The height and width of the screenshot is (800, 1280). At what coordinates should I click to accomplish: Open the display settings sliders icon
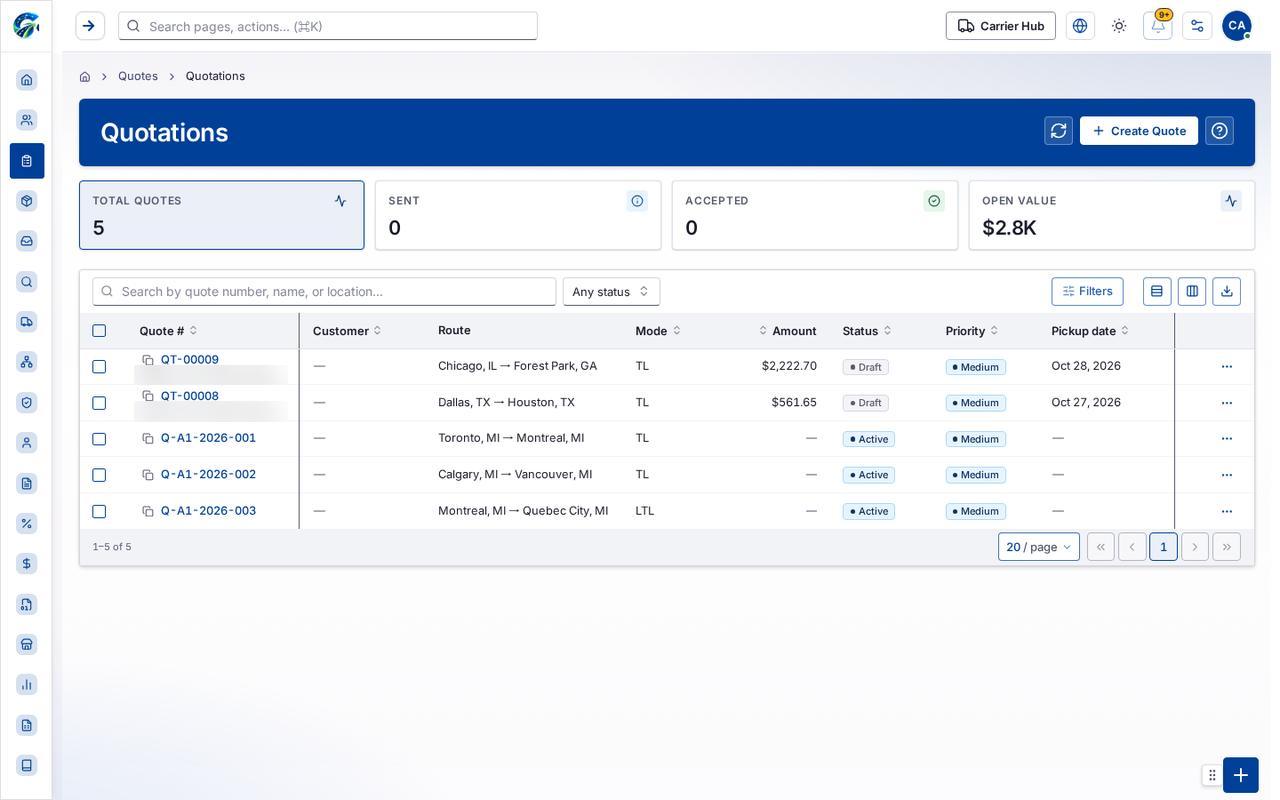point(1197,26)
